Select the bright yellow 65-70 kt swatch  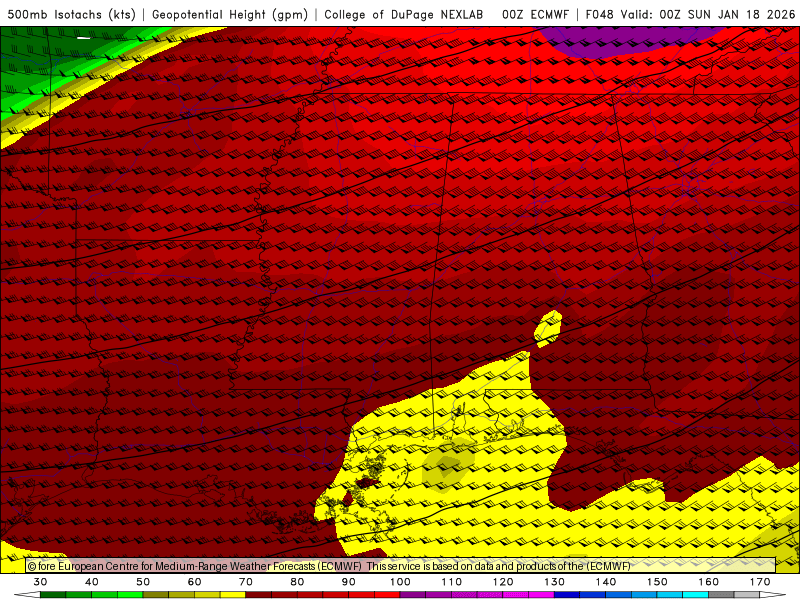[233, 595]
